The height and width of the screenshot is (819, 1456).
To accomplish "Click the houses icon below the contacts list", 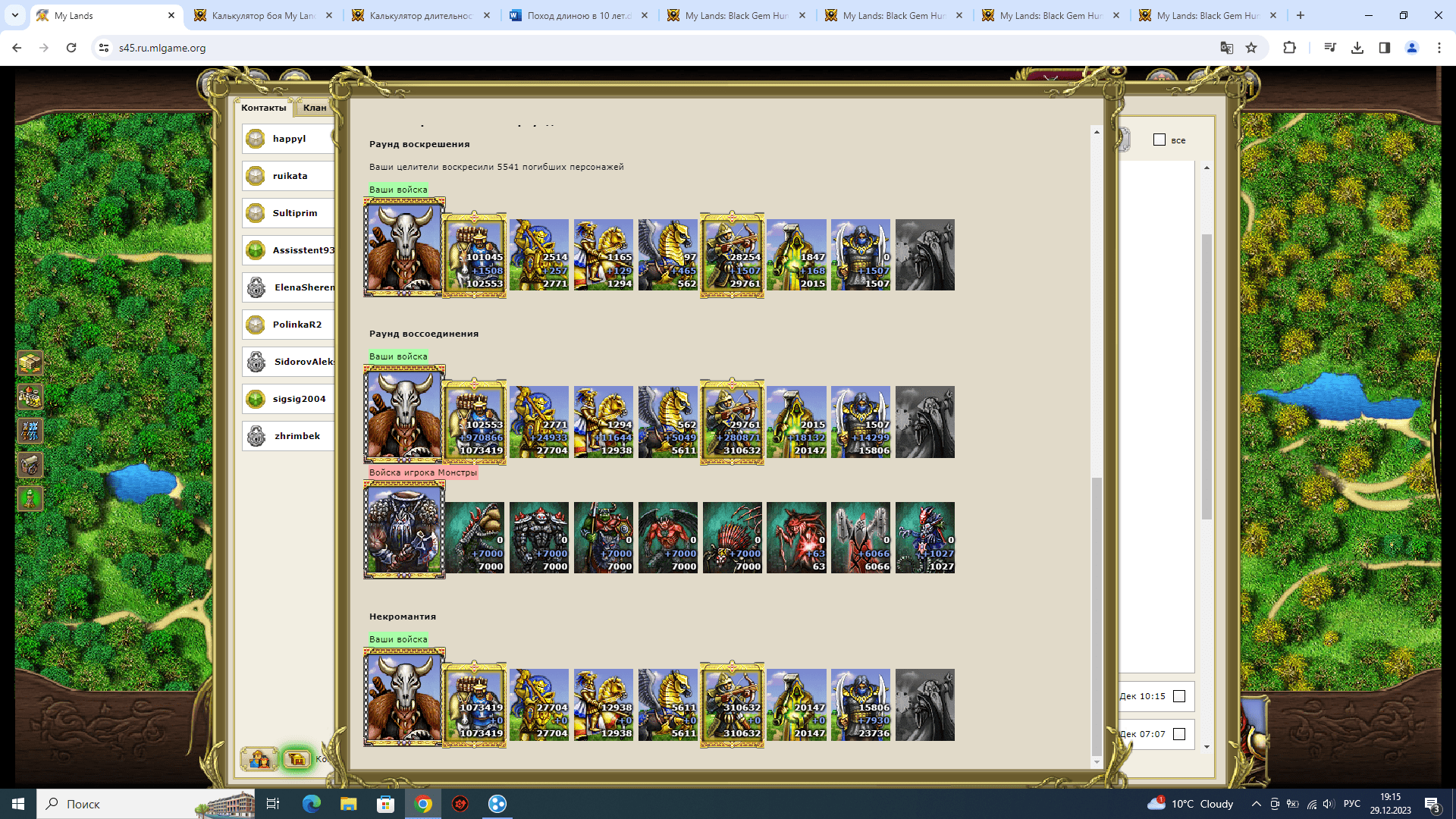I will coord(259,758).
